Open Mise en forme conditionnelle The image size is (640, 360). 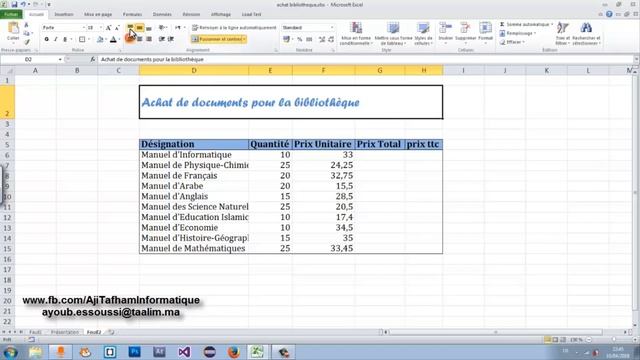(x=356, y=33)
